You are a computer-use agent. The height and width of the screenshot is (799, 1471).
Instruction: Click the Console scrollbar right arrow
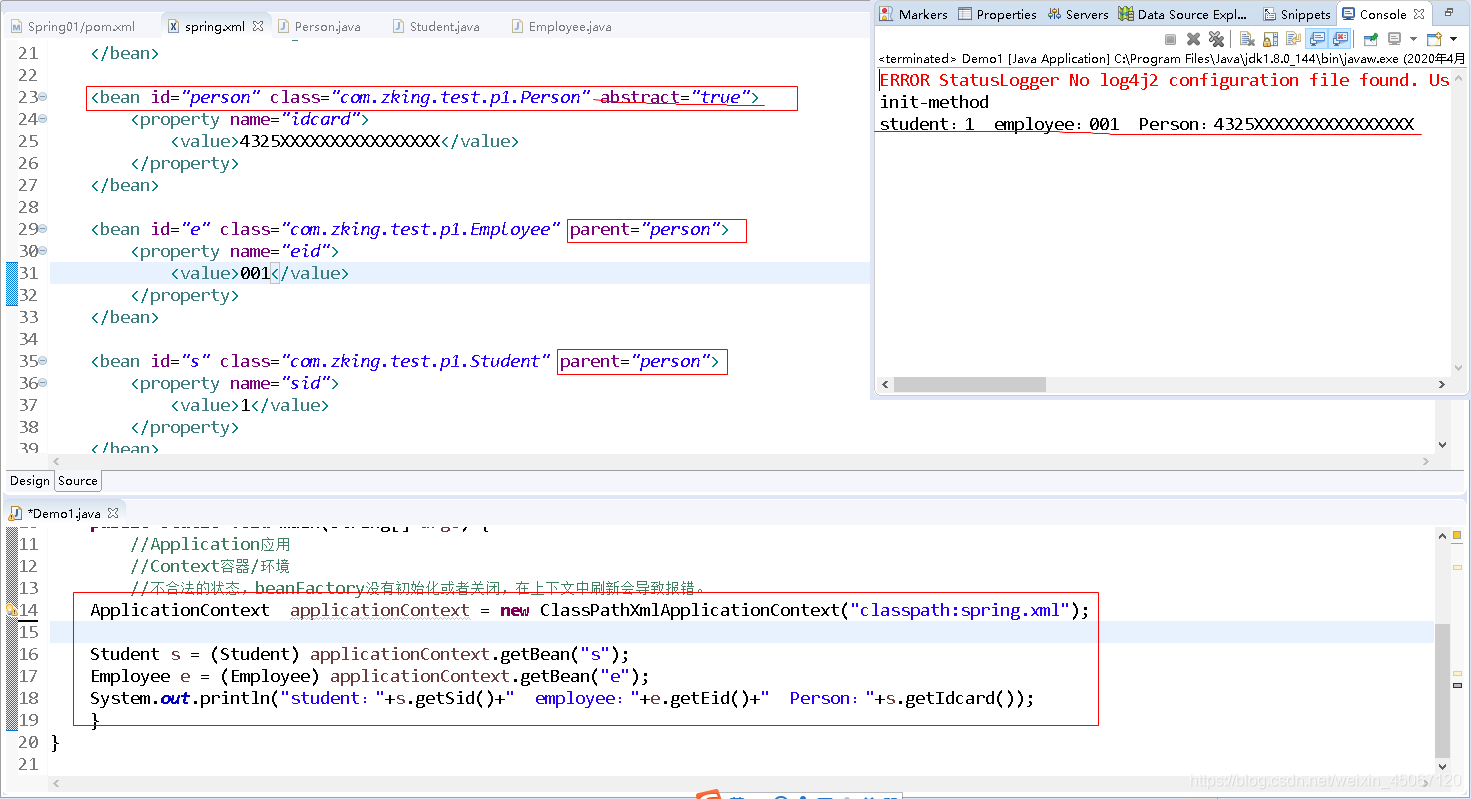pos(1442,384)
